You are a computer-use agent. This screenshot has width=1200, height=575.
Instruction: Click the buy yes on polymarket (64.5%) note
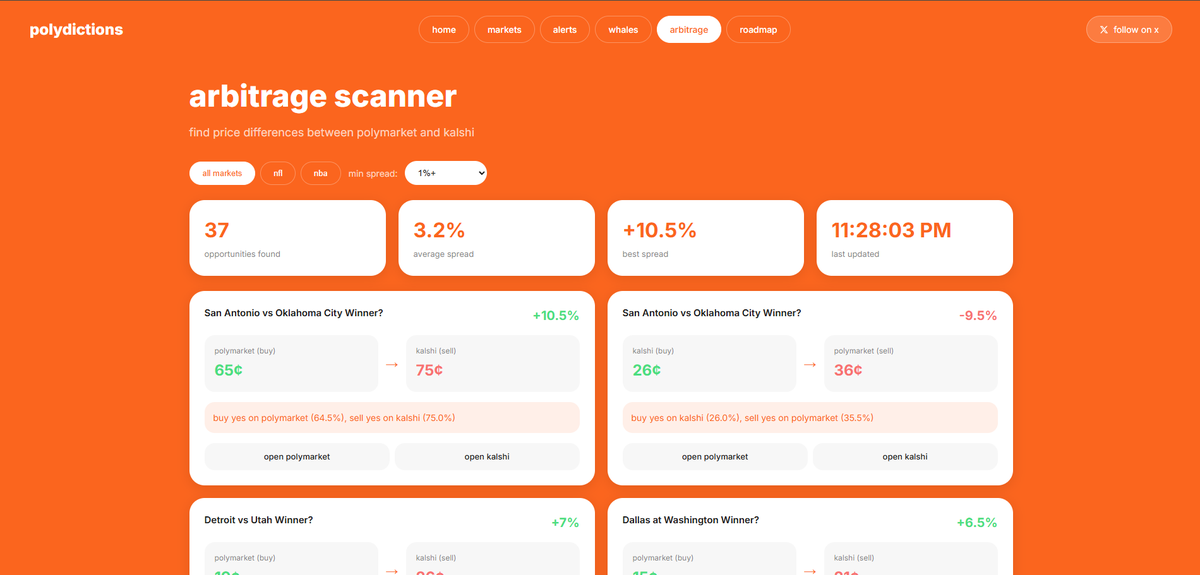pos(392,418)
